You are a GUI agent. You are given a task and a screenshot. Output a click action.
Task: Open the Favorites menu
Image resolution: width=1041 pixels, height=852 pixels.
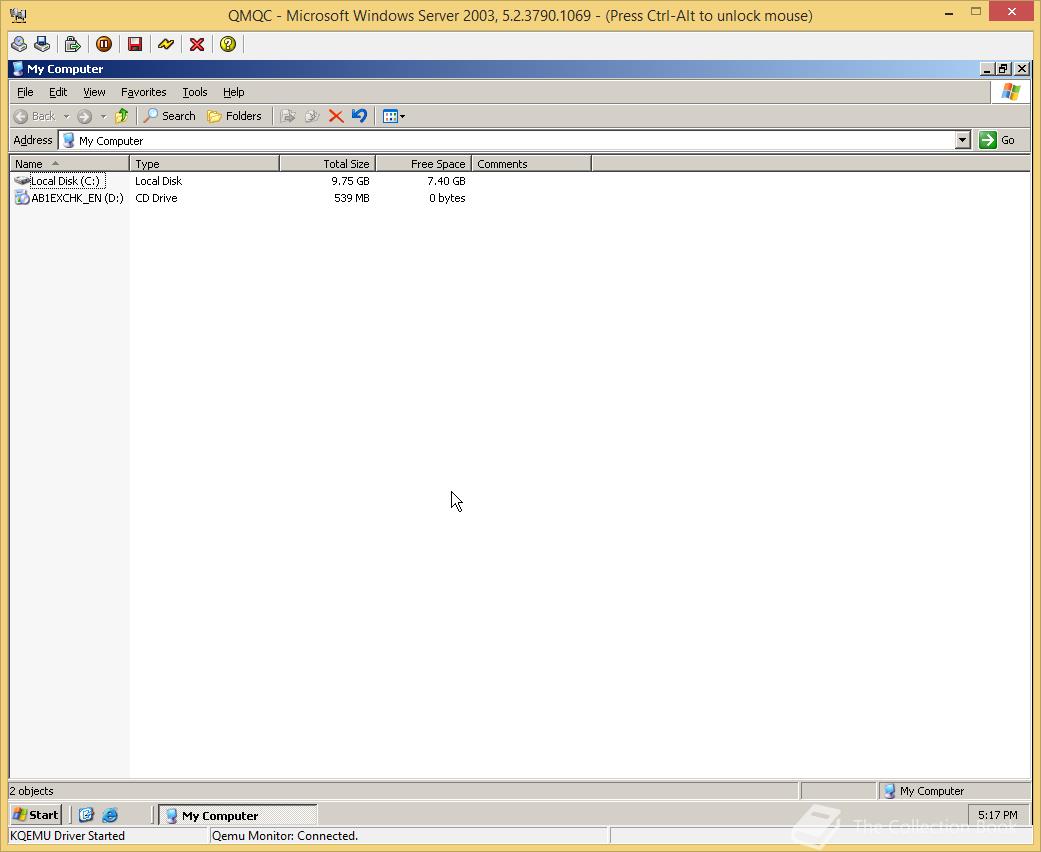143,92
